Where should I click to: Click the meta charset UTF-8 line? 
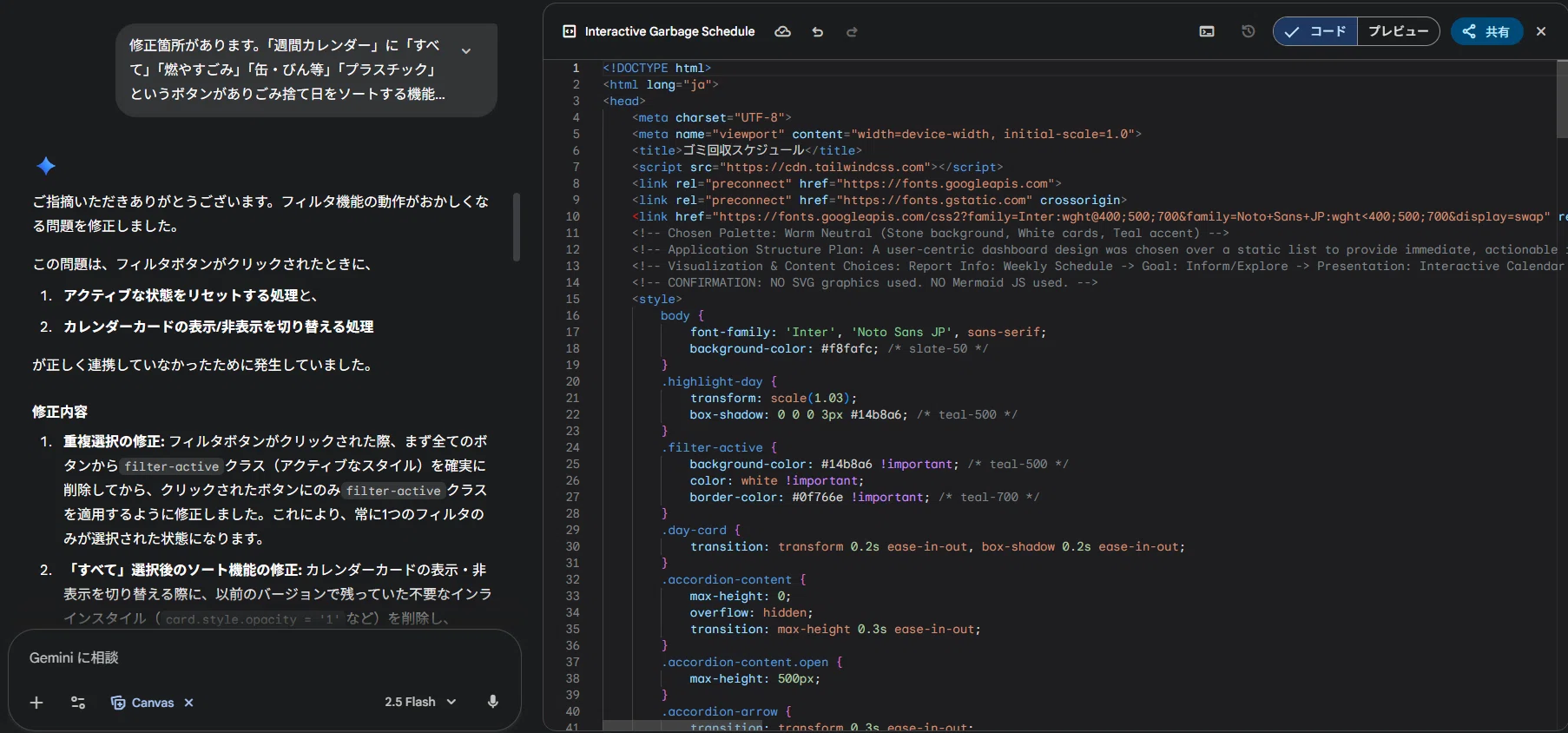[711, 117]
